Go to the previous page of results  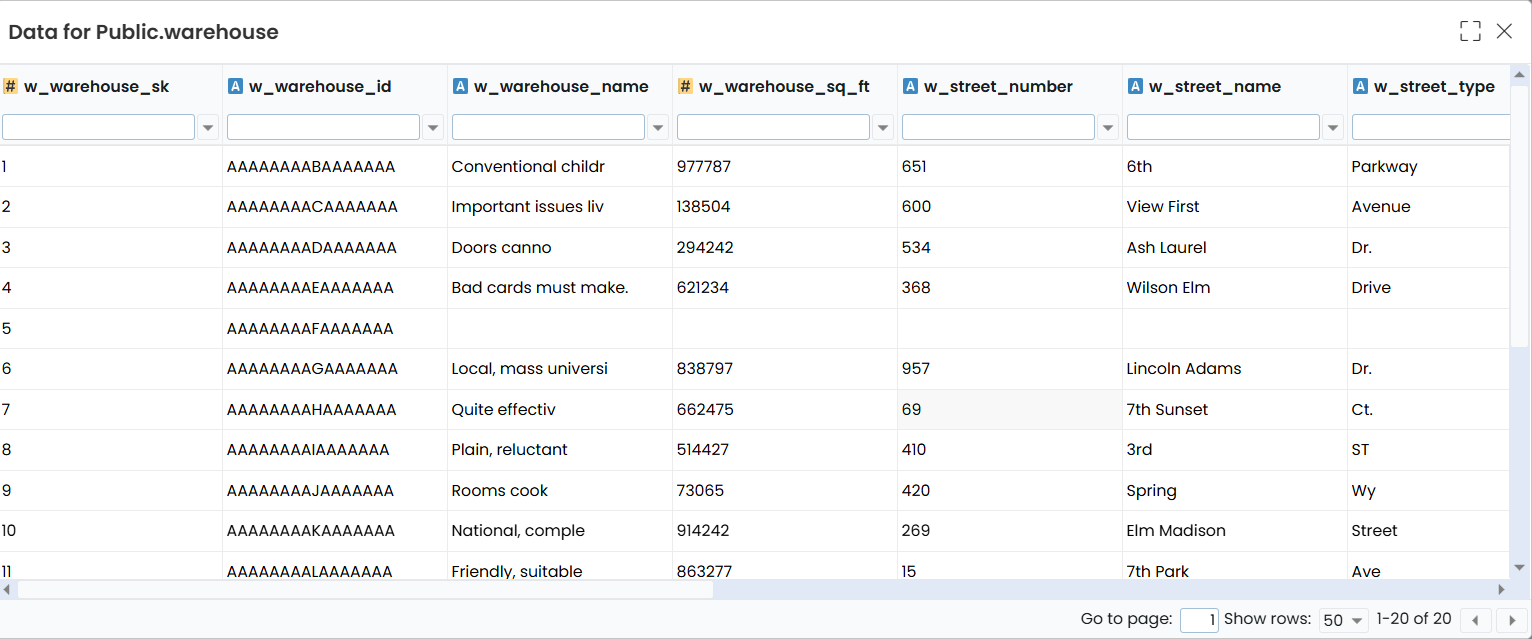click(x=1476, y=620)
